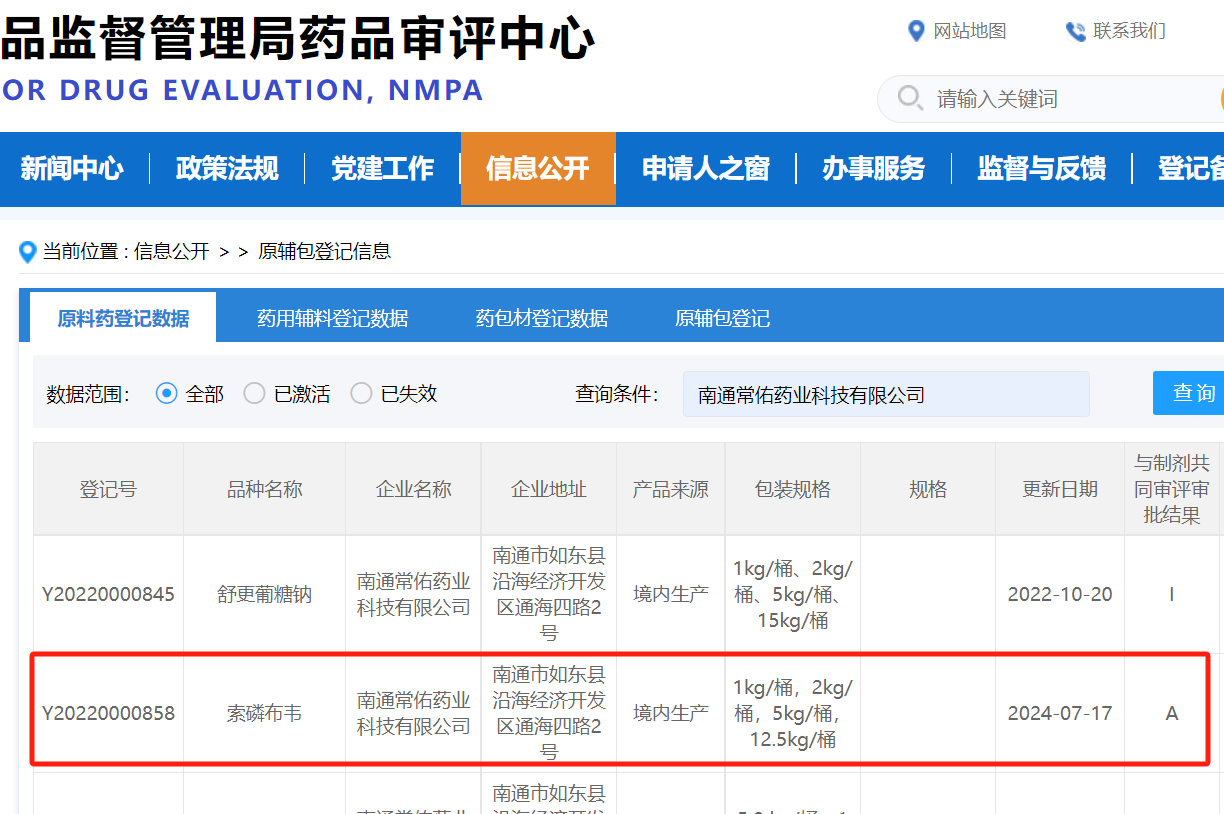Image resolution: width=1224 pixels, height=814 pixels.
Task: Open the 监督与反馈 section
Action: click(x=1041, y=170)
